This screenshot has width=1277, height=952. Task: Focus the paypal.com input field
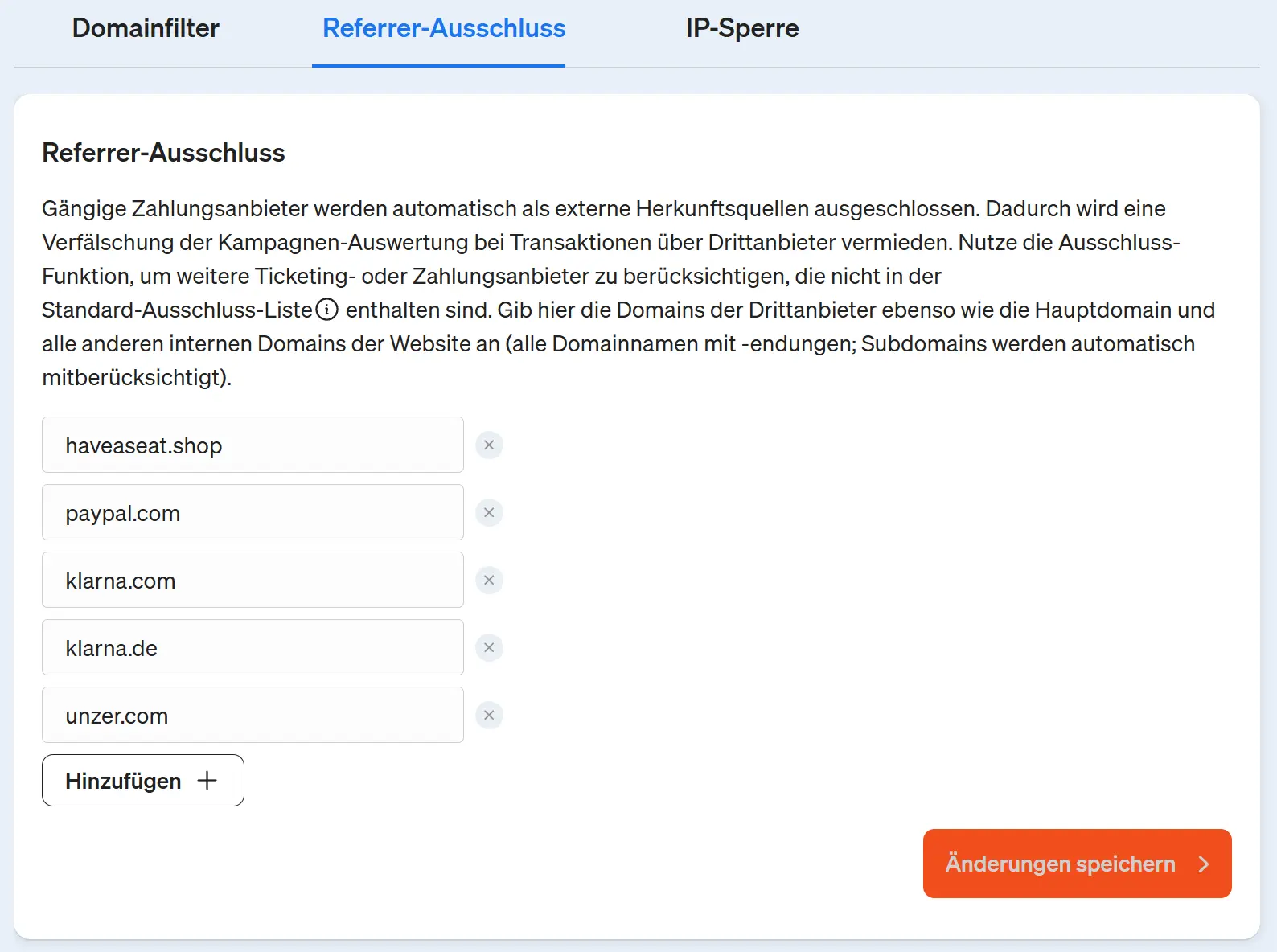click(x=253, y=512)
